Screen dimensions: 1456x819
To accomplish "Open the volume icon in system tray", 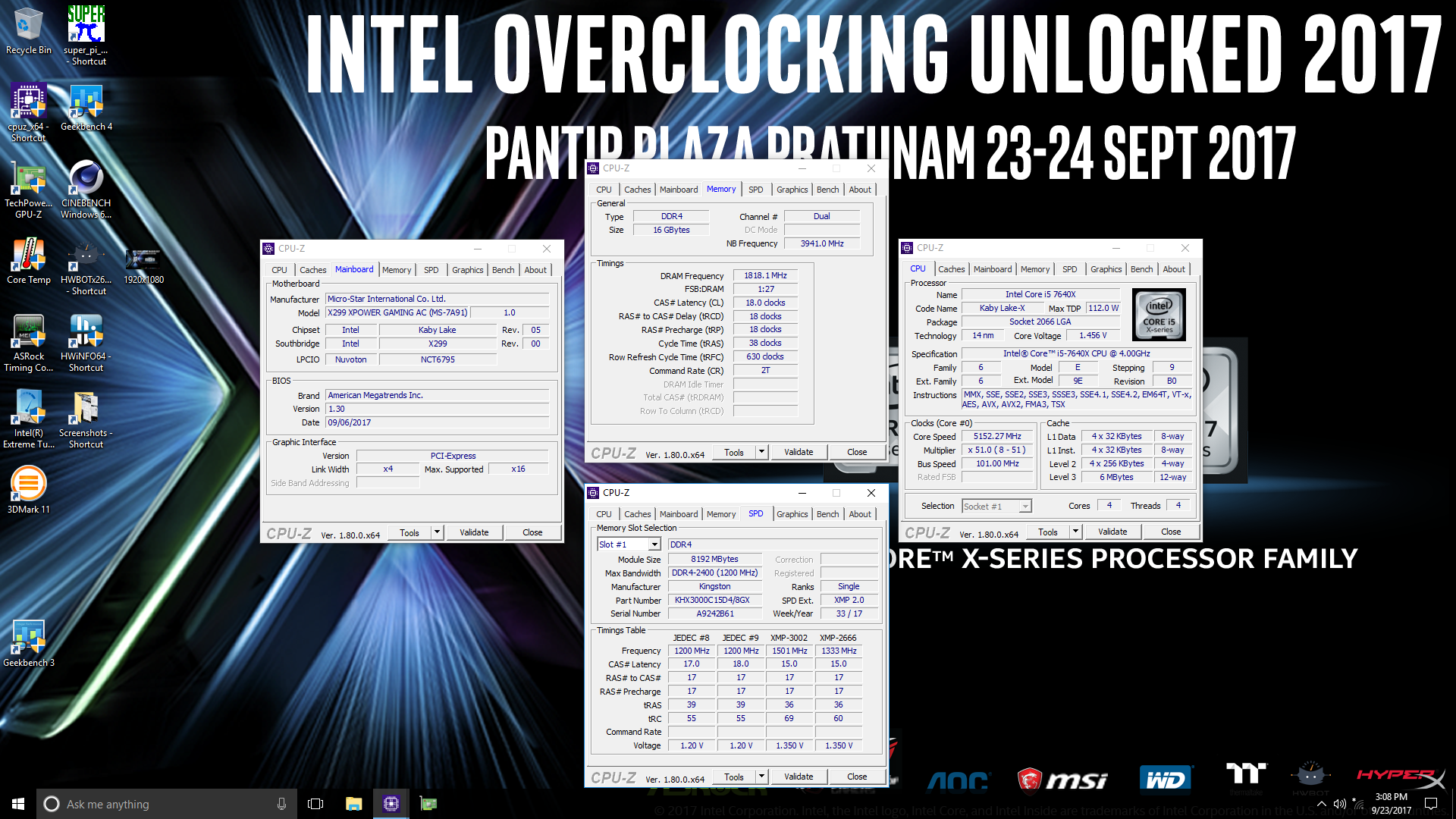I will pyautogui.click(x=1339, y=804).
